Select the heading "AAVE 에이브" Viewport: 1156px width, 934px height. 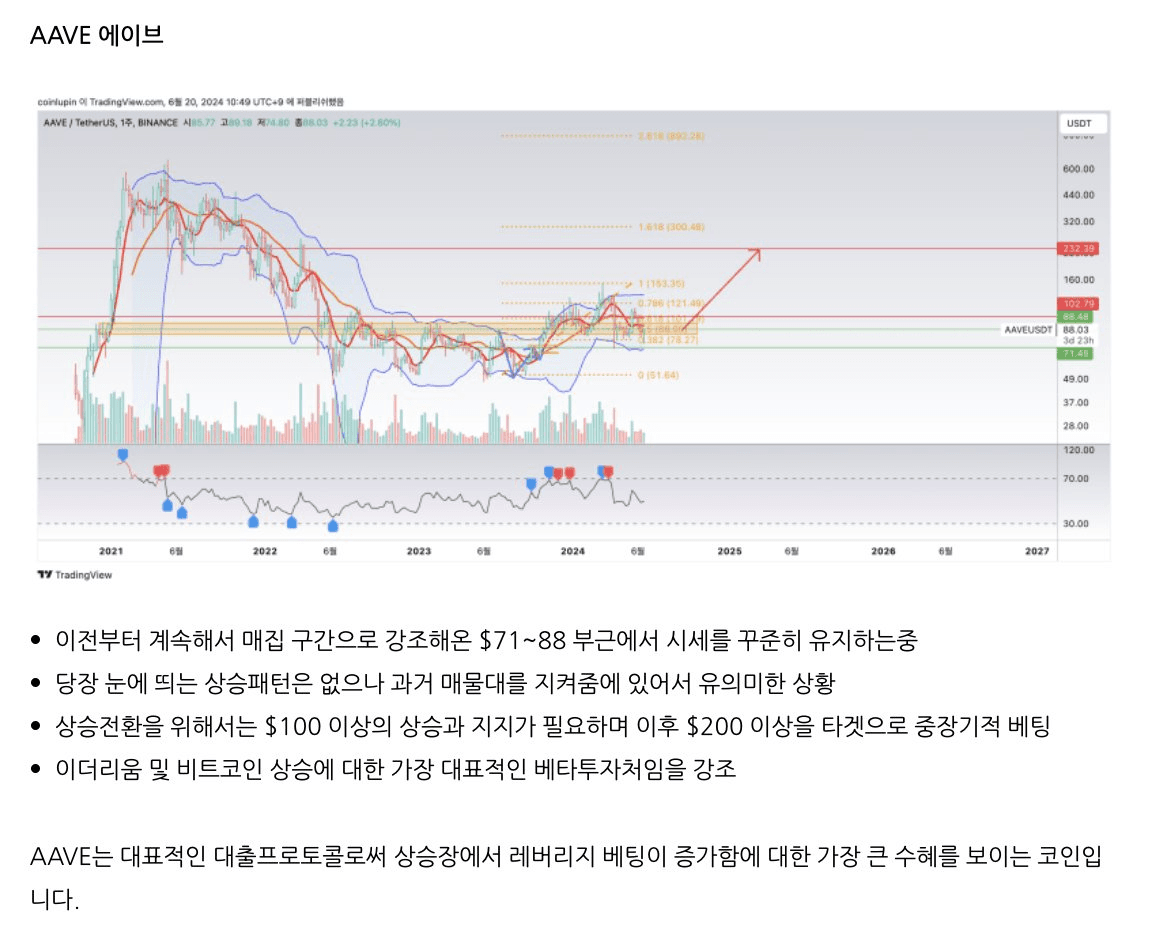click(x=97, y=35)
